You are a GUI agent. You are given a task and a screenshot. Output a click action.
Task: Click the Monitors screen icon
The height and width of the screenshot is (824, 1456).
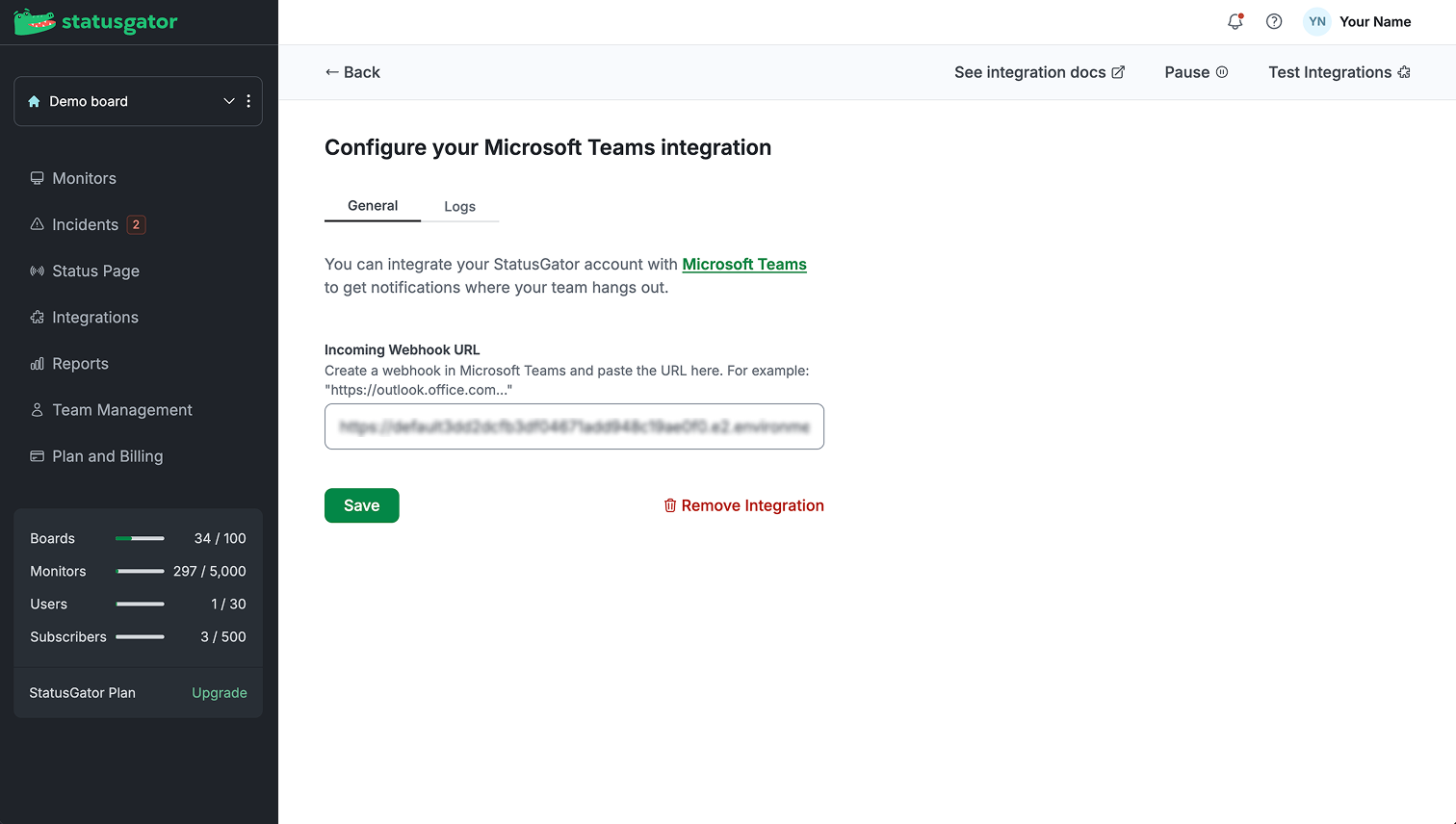click(37, 178)
